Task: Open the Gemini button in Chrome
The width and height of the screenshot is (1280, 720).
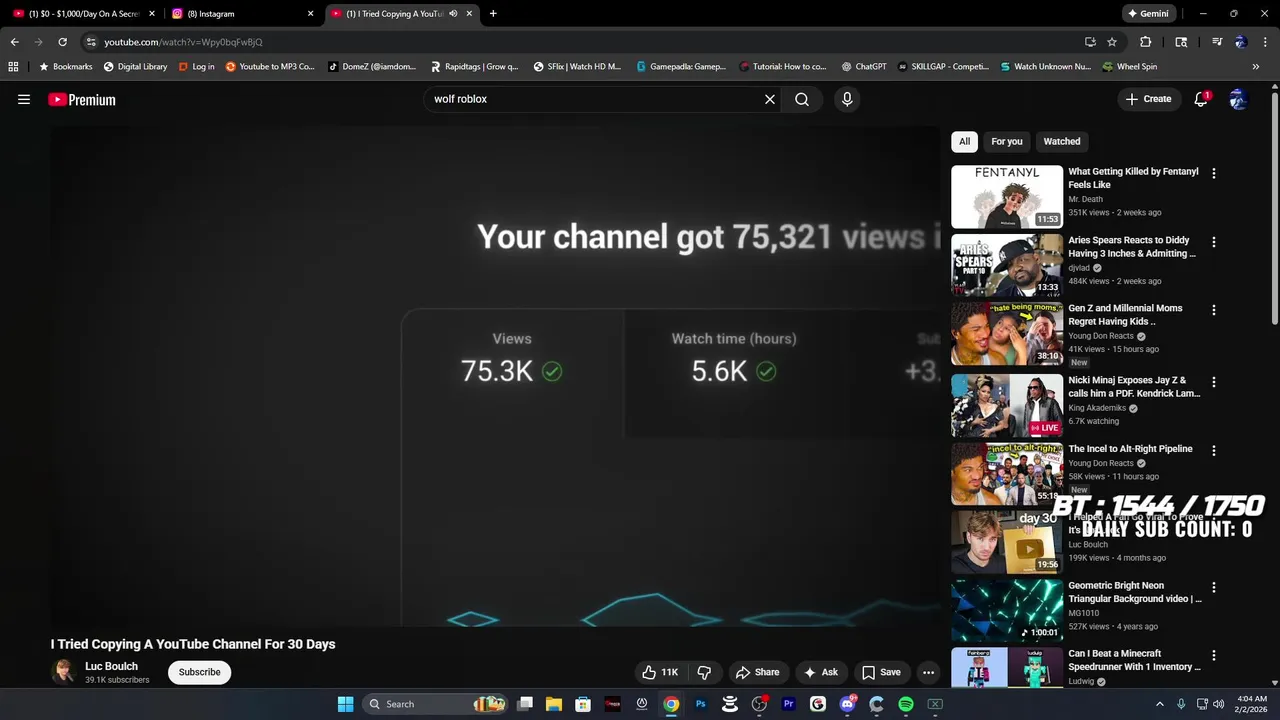Action: 1148,14
